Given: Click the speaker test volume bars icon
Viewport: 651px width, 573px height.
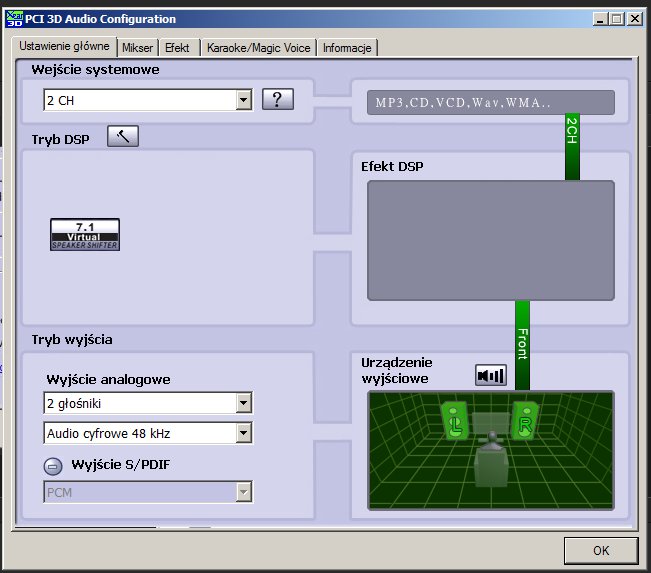Looking at the screenshot, I should 491,375.
